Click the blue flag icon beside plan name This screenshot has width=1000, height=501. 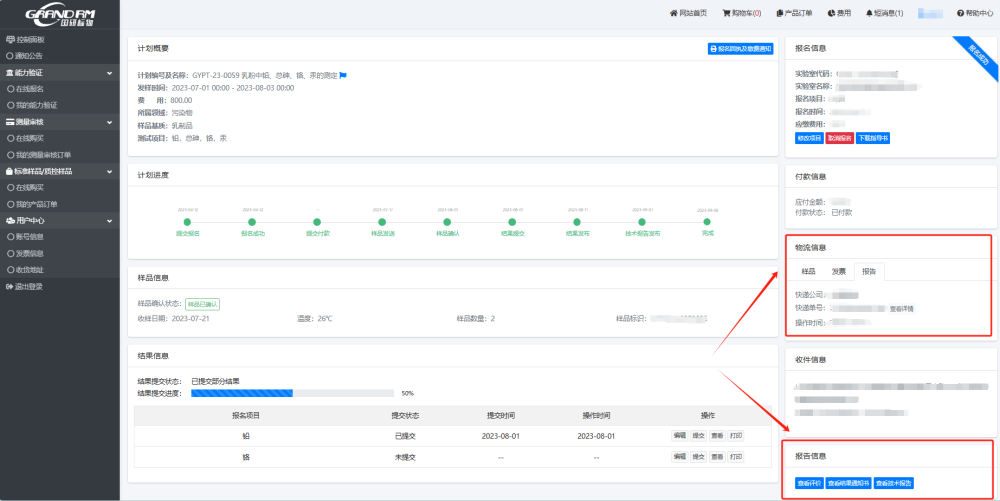[343, 75]
